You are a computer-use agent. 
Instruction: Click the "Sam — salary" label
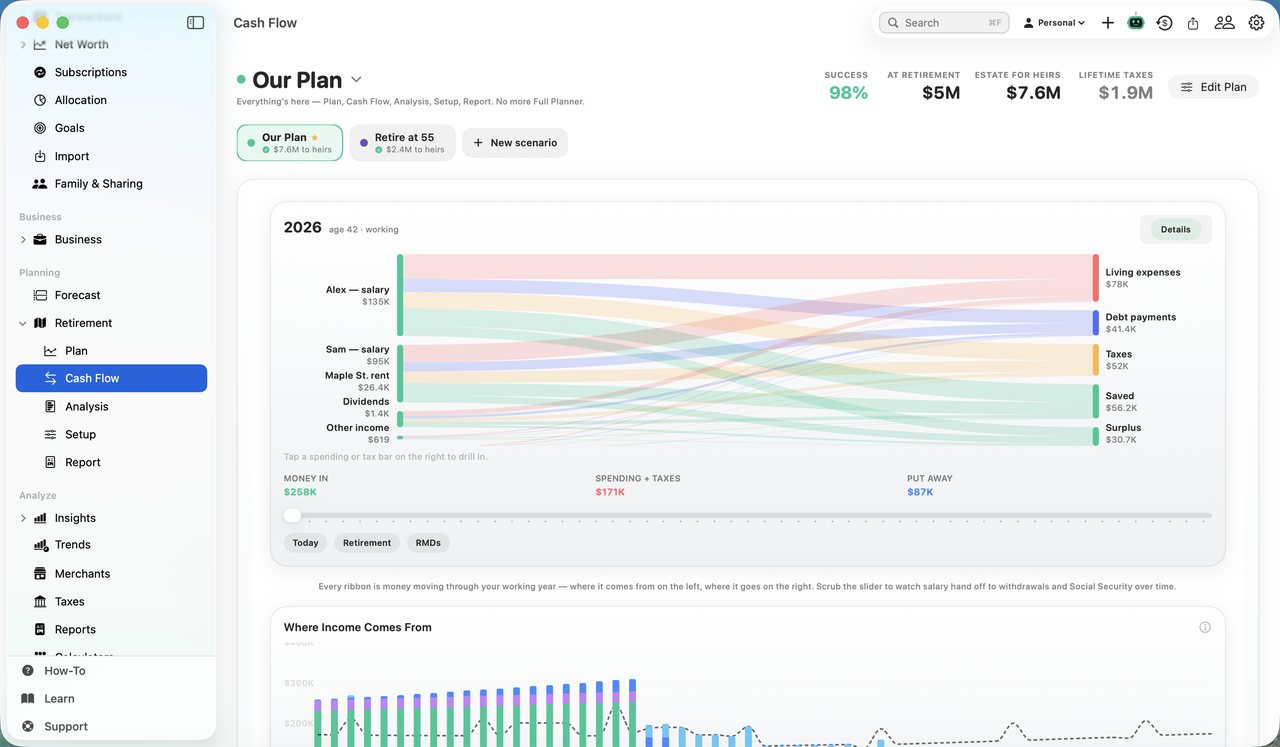[x=357, y=350]
